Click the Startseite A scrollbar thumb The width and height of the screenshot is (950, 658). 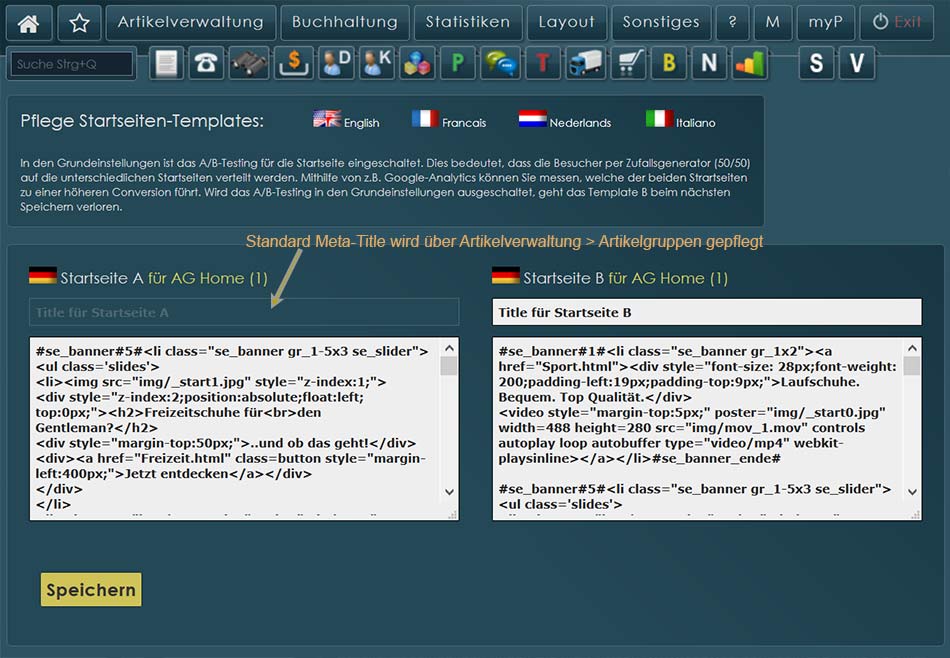tap(449, 366)
